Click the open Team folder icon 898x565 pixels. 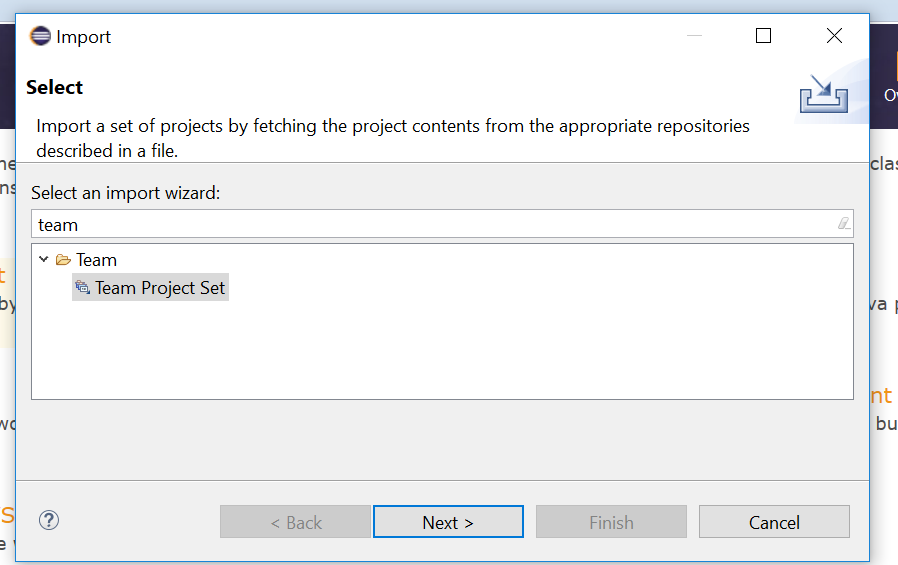point(63,260)
